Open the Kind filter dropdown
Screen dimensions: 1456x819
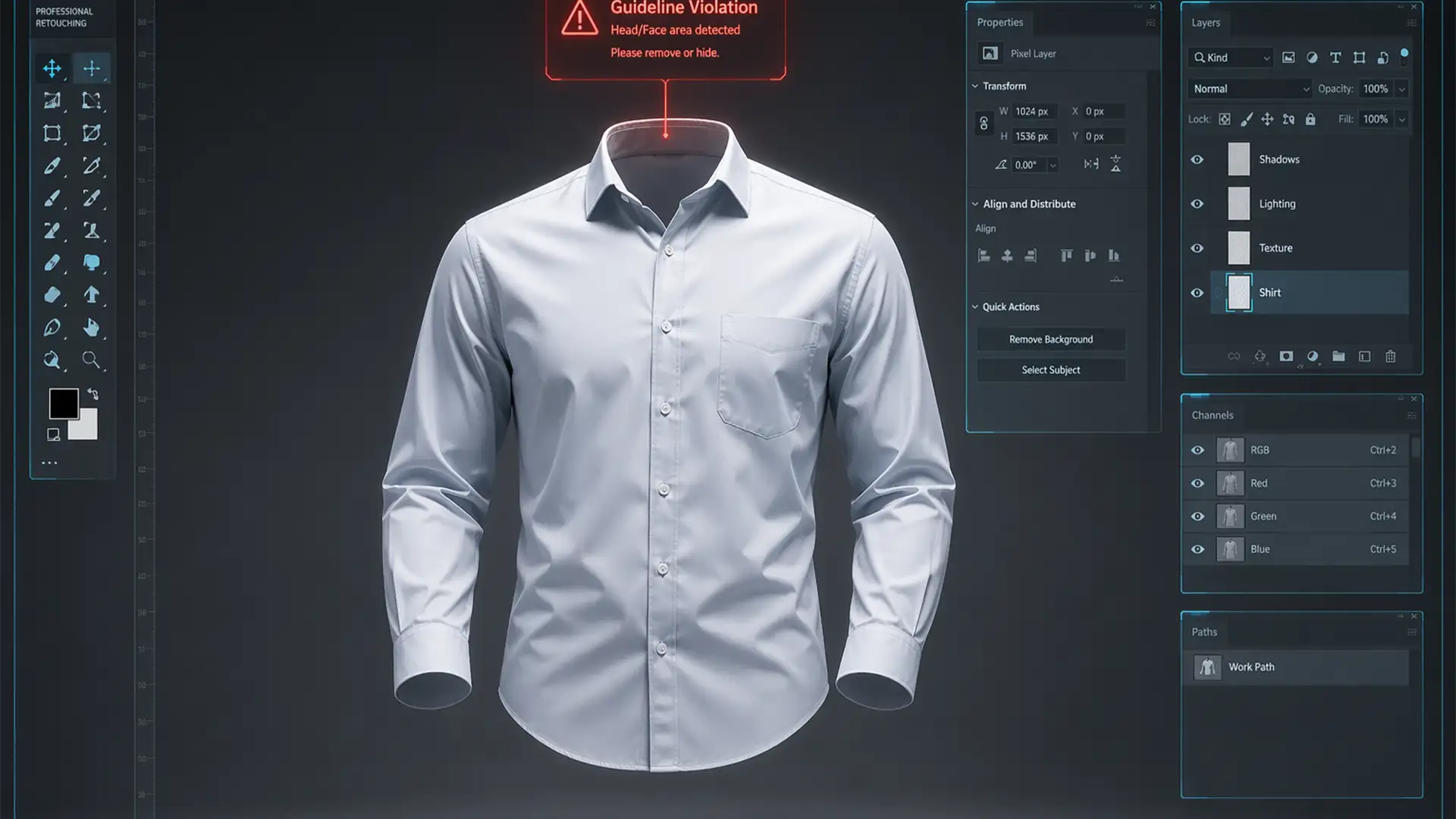(x=1229, y=58)
